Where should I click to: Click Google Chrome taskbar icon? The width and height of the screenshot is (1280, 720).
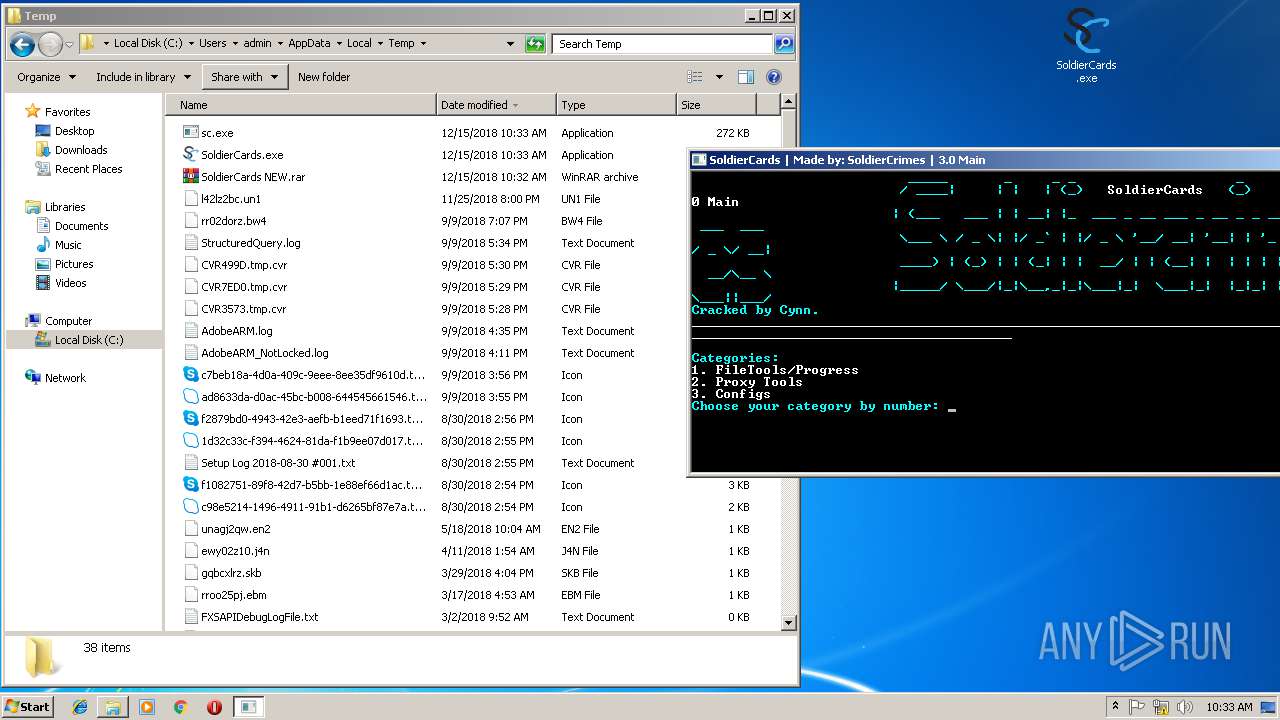(180, 707)
